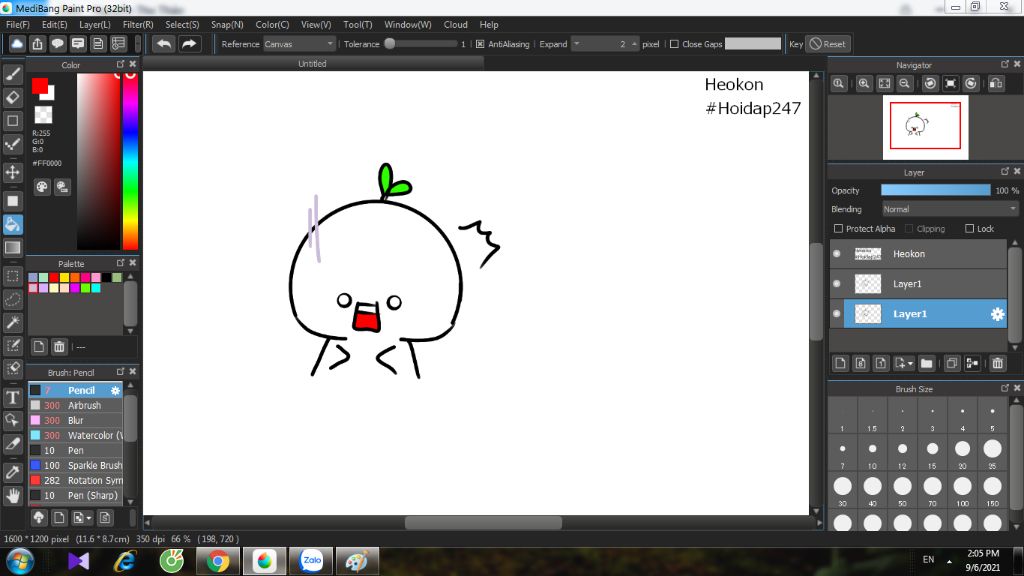Click the canvas horizontal scrollbar

click(x=483, y=522)
